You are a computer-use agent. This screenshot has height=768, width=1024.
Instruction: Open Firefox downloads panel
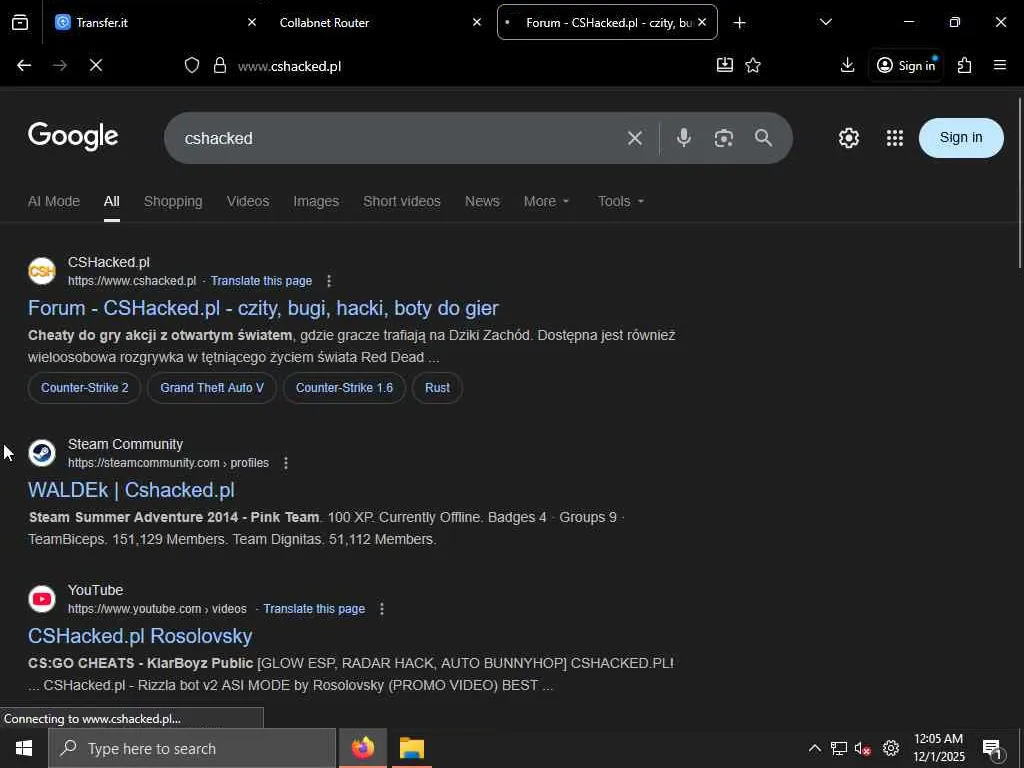847,65
